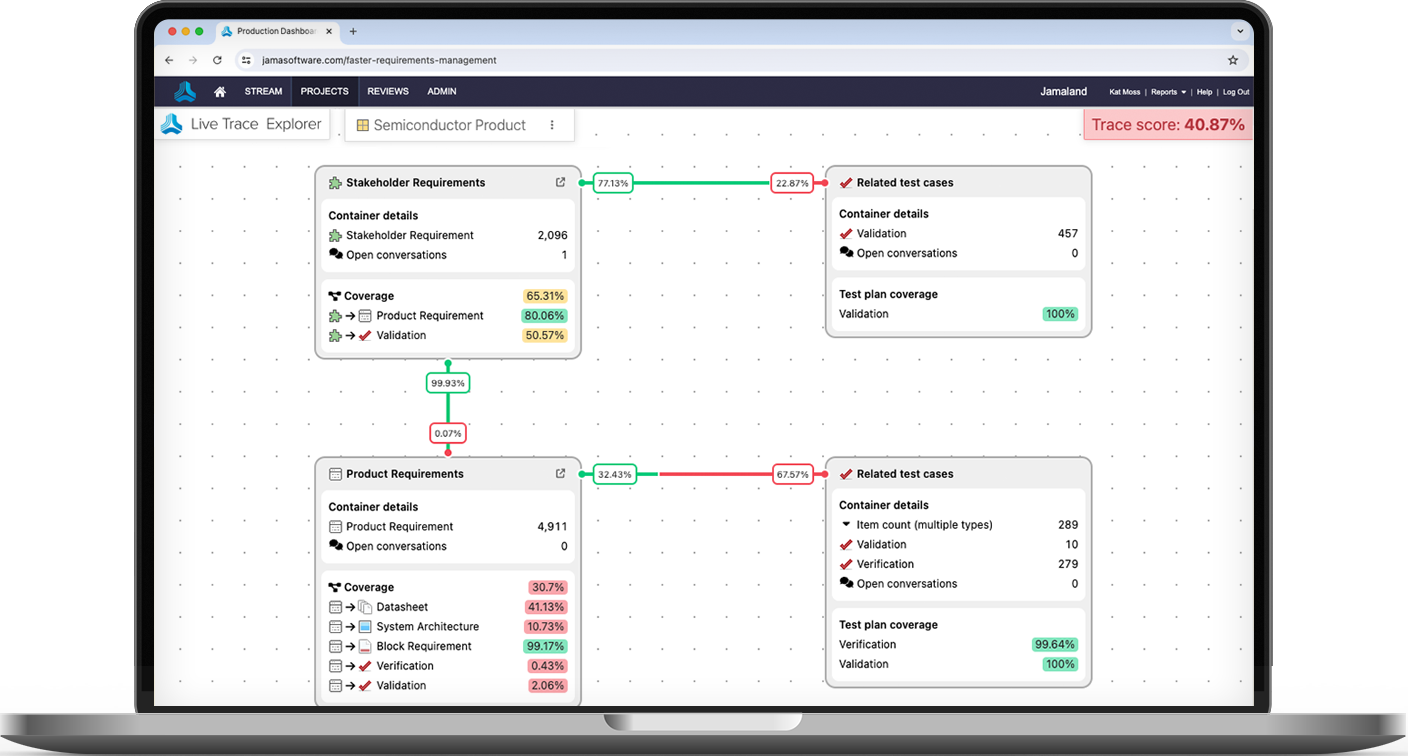
Task: Click the Coverage branching icon
Action: (x=334, y=295)
